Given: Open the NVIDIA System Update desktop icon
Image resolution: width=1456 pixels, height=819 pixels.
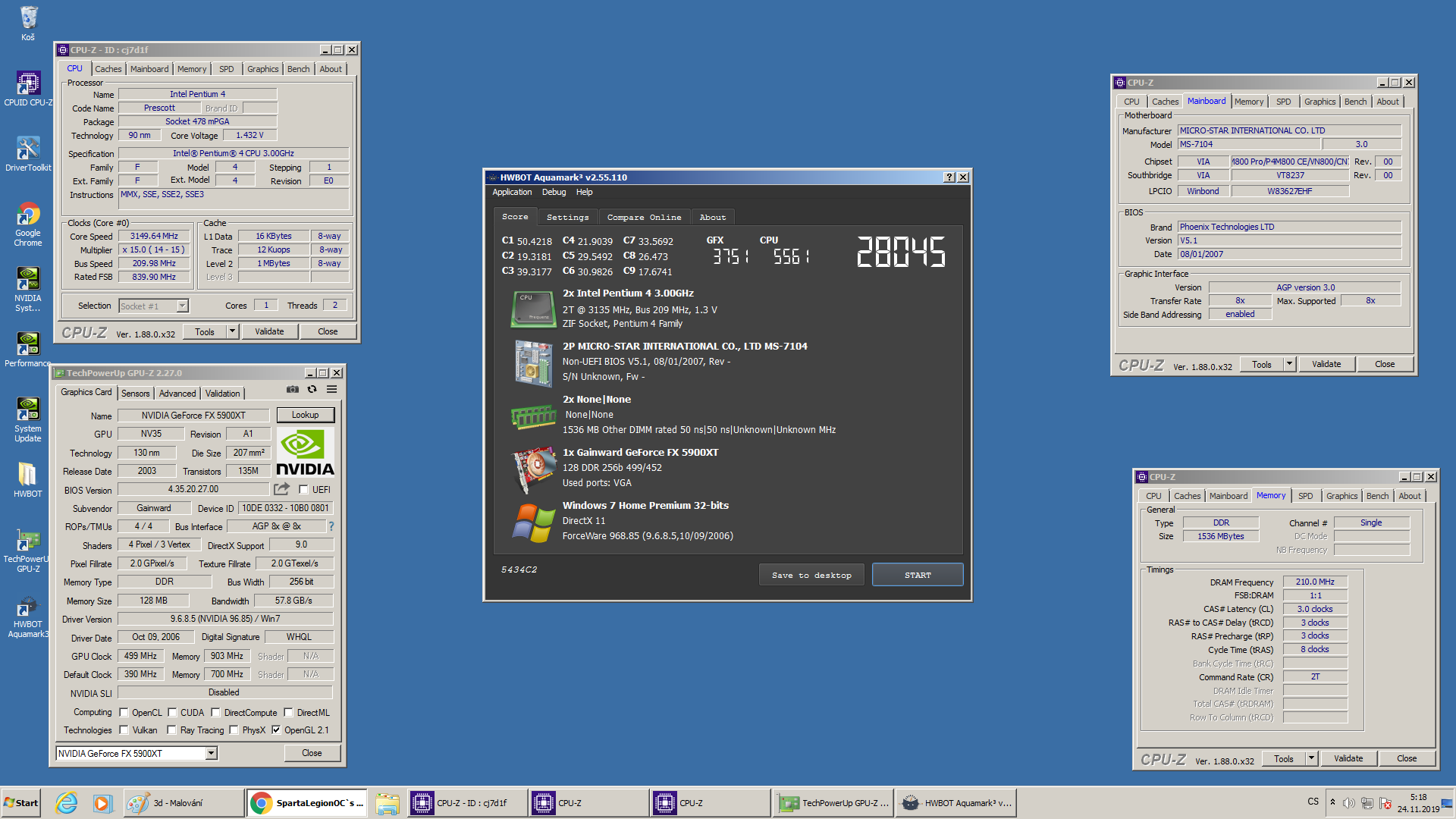Looking at the screenshot, I should pyautogui.click(x=28, y=419).
